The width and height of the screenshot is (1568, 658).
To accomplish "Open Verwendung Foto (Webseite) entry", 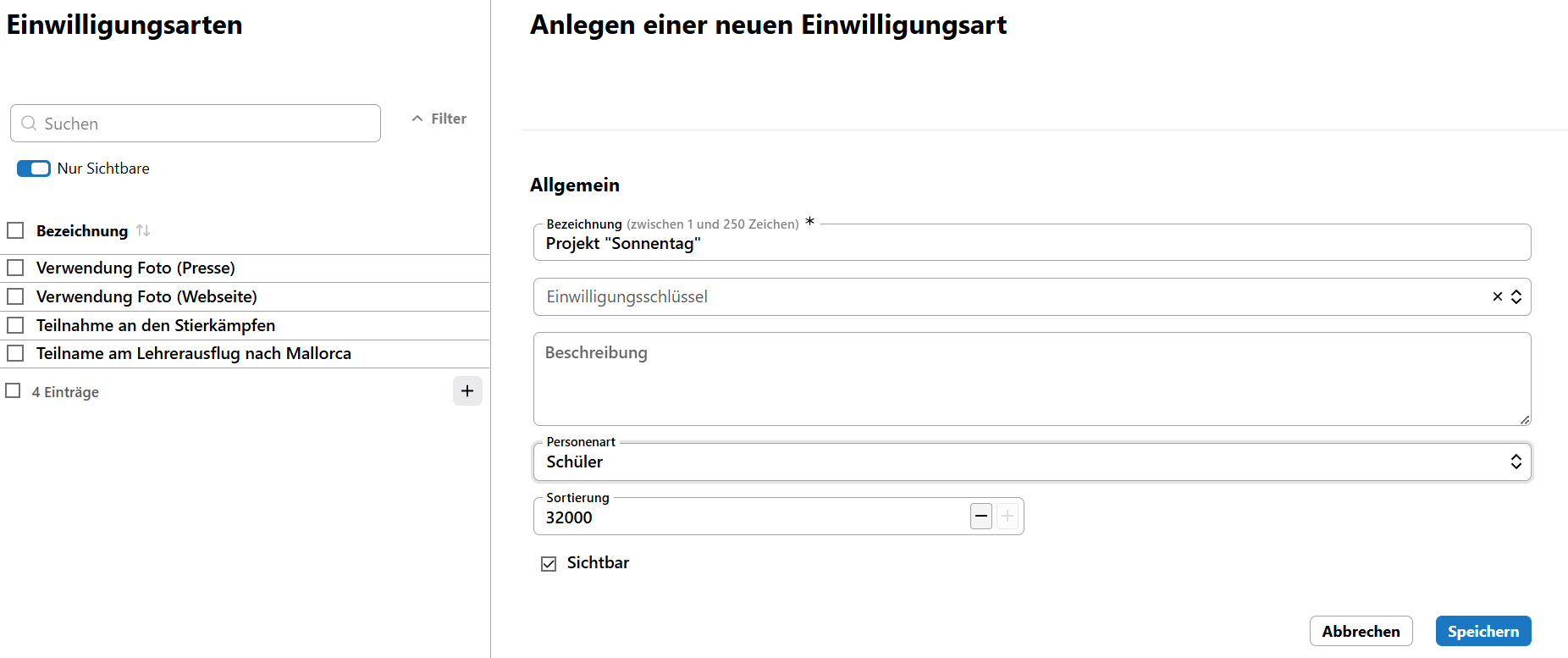I will (146, 296).
